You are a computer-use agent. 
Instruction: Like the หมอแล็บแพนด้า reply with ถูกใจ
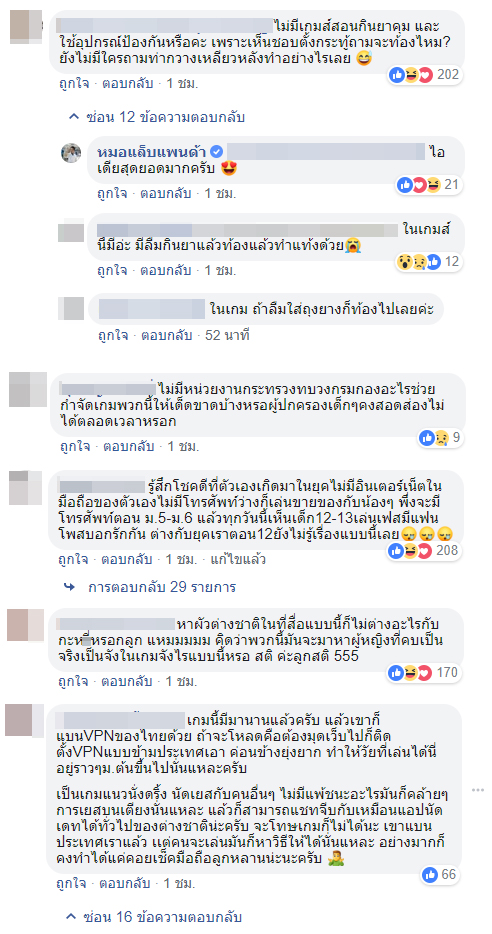(112, 194)
